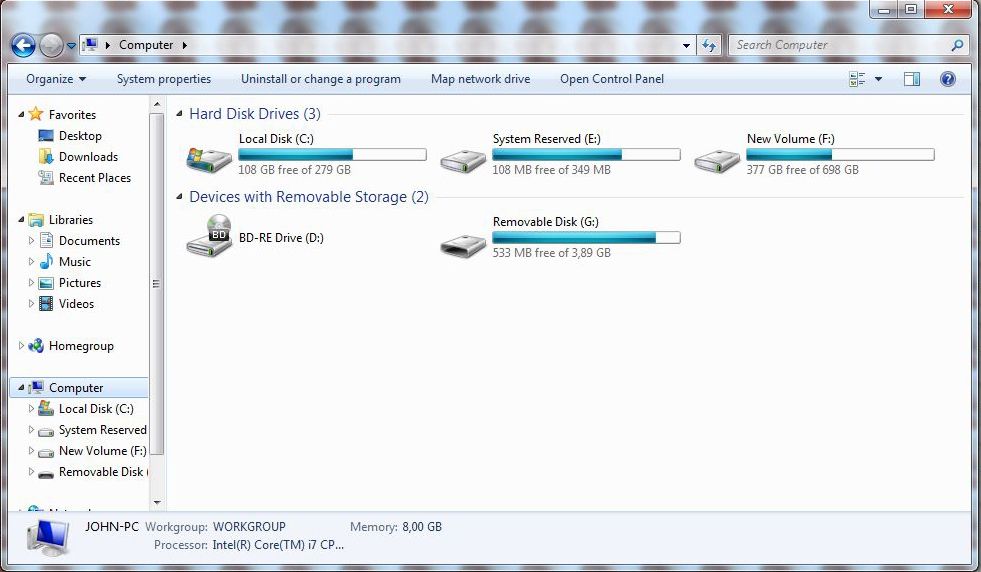Image resolution: width=981 pixels, height=572 pixels.
Task: Collapse the Computer tree node
Action: pyautogui.click(x=21, y=387)
